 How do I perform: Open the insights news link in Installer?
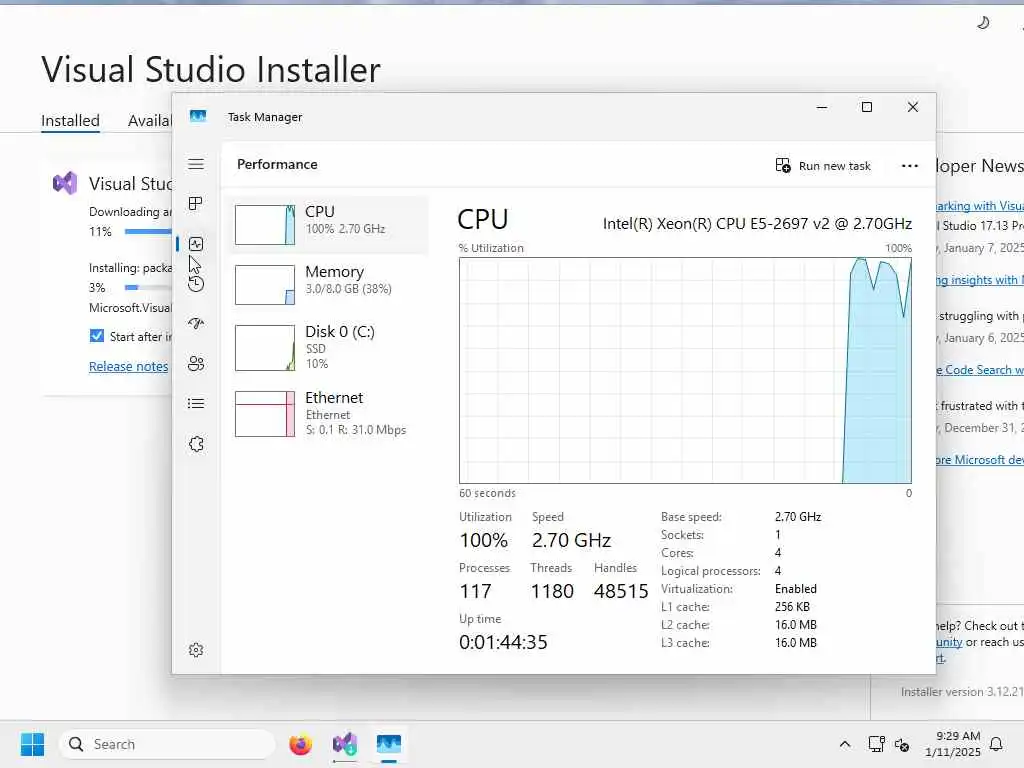980,280
